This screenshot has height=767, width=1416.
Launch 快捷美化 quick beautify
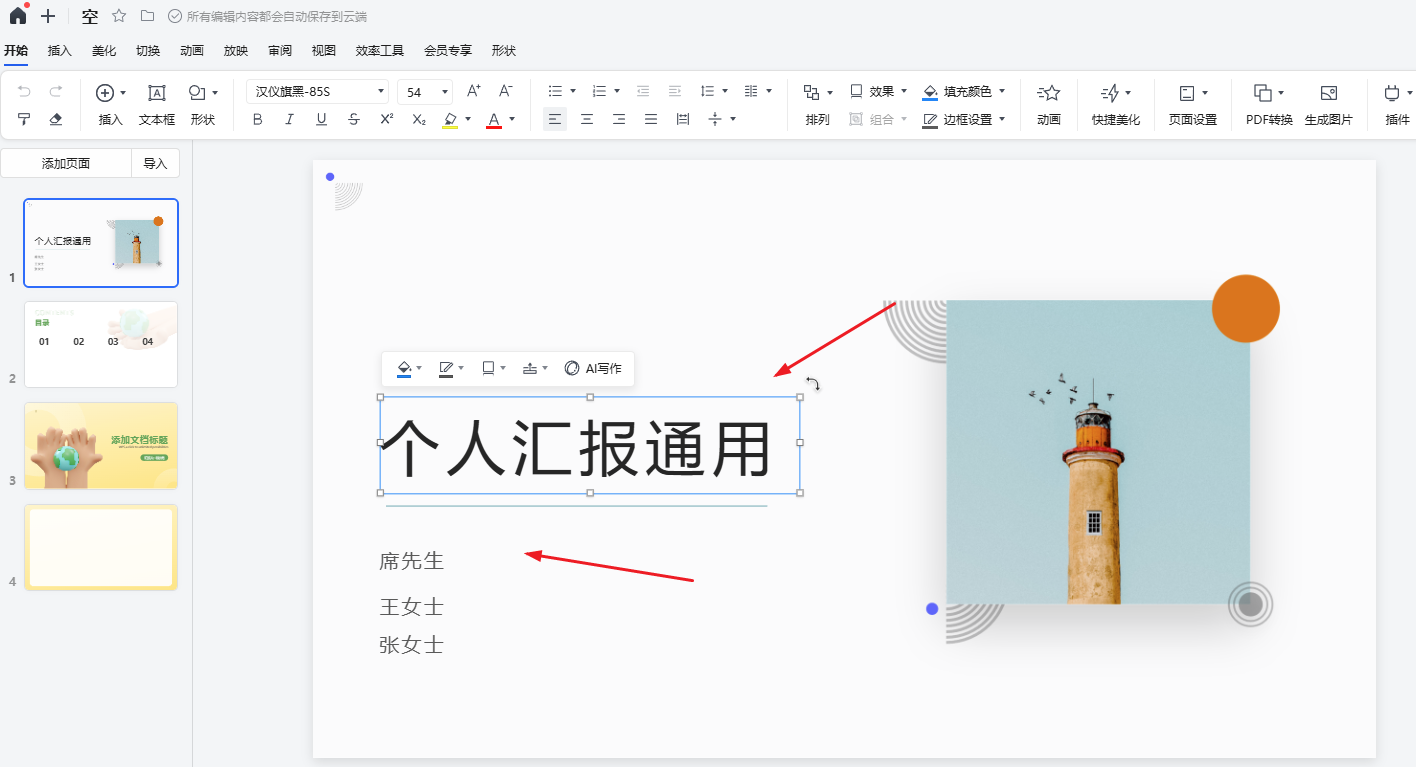click(1114, 103)
